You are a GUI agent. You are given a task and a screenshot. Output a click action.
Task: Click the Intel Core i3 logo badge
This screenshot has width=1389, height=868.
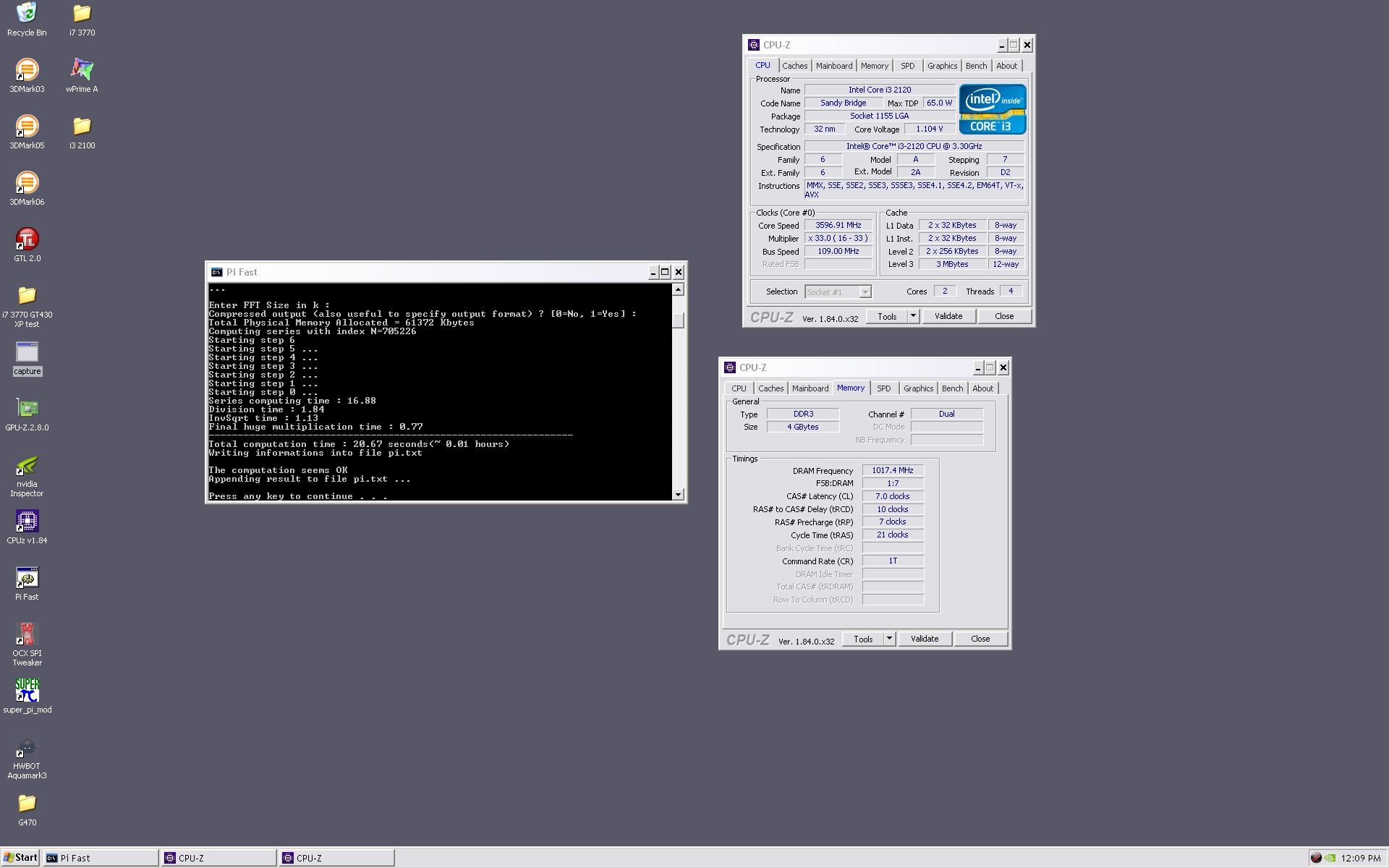tap(992, 109)
